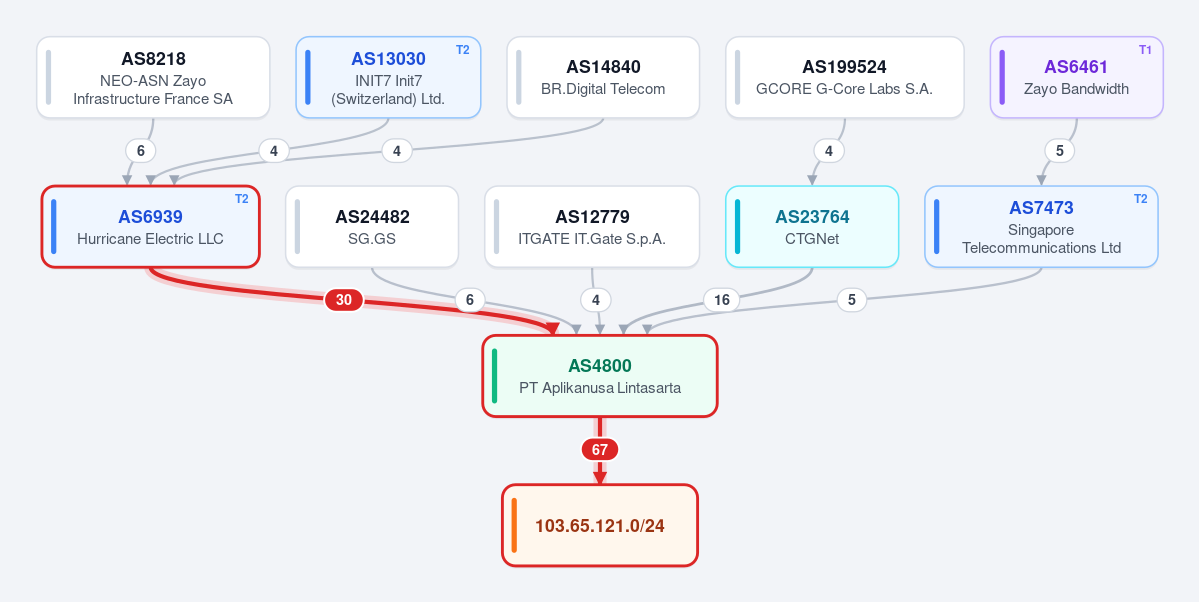Click the 6 edge label below AS8218
The image size is (1199, 602).
[141, 151]
